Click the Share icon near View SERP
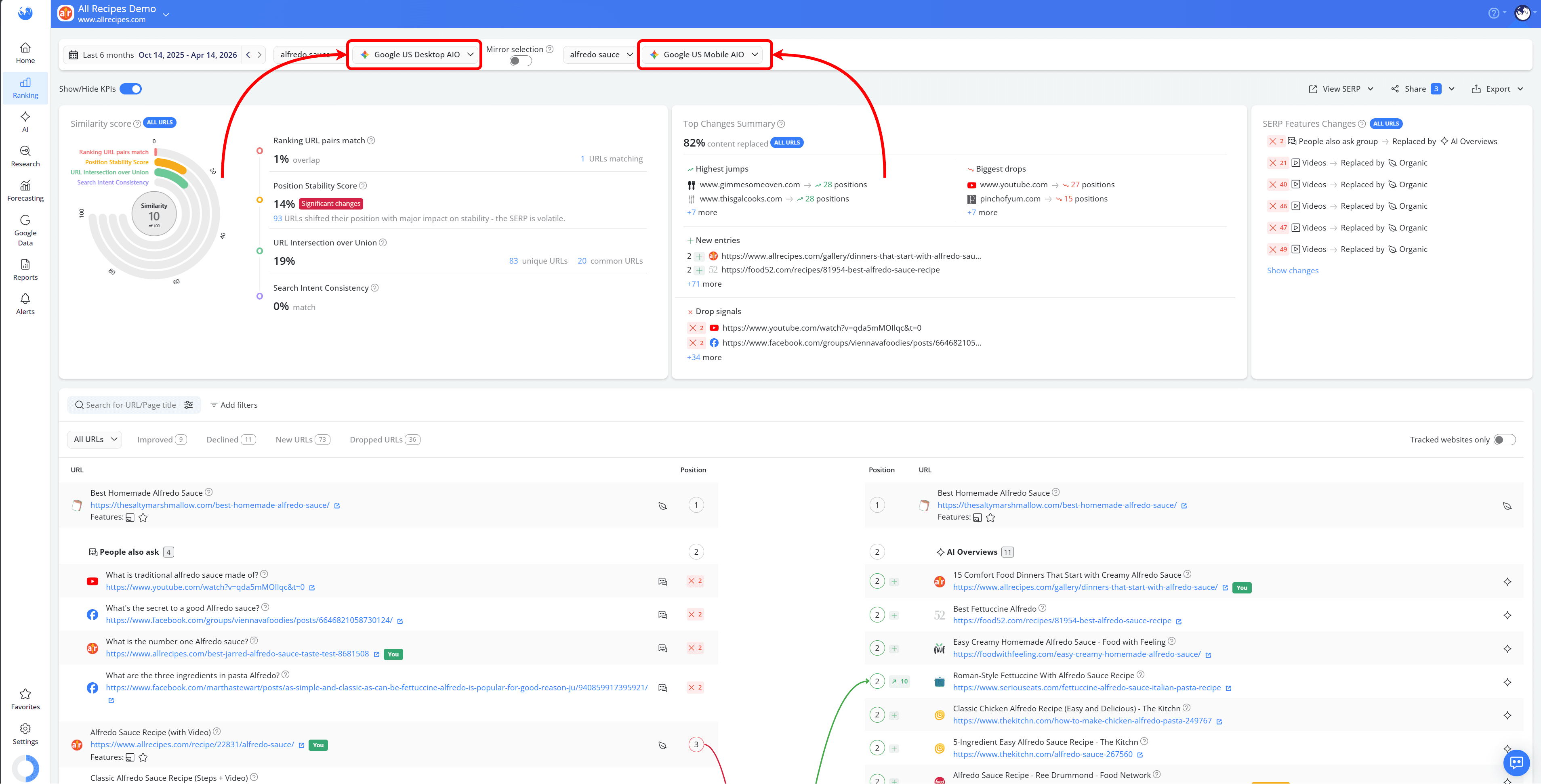The image size is (1541, 784). click(1395, 88)
